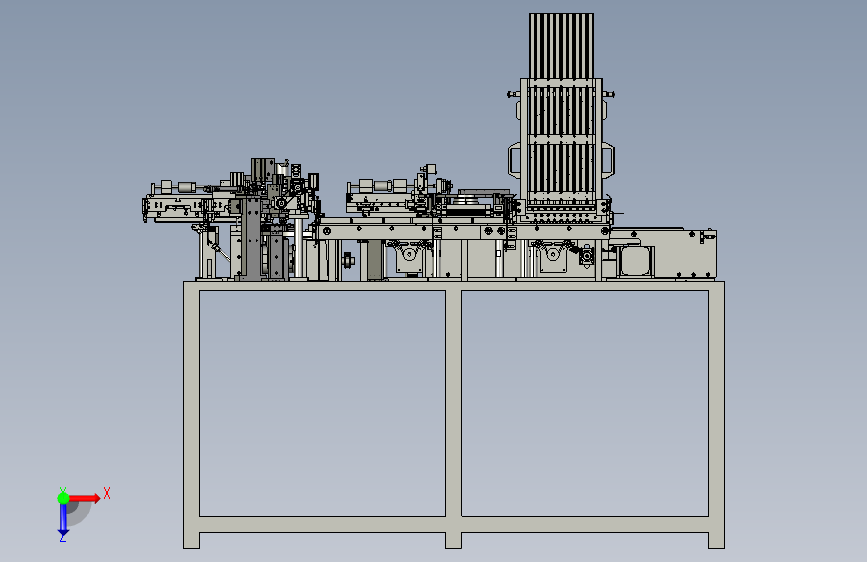Image resolution: width=867 pixels, height=562 pixels.
Task: Select the left leg of the table frame
Action: click(x=191, y=415)
